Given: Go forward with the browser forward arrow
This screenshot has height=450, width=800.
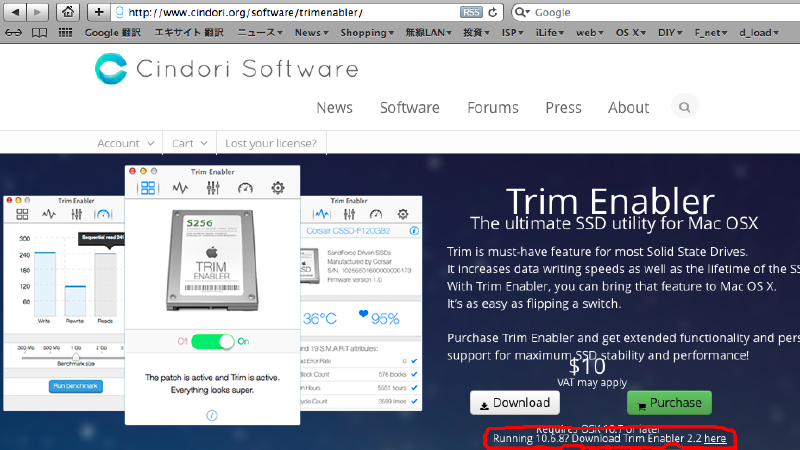Looking at the screenshot, I should tap(37, 12).
